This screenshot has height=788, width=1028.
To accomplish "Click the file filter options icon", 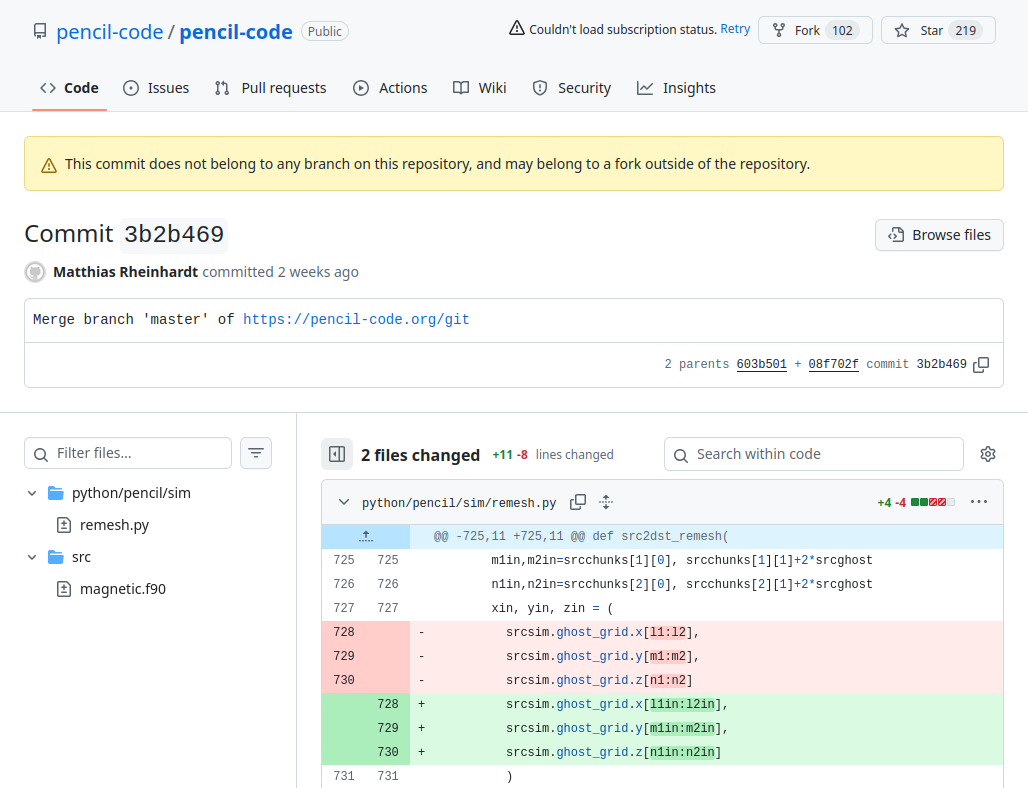I will [x=256, y=453].
